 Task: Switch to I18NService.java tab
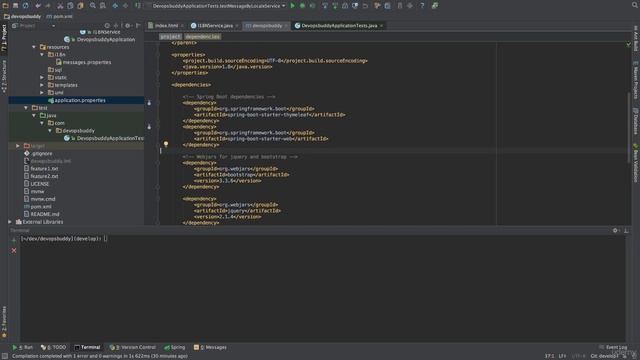click(x=215, y=25)
